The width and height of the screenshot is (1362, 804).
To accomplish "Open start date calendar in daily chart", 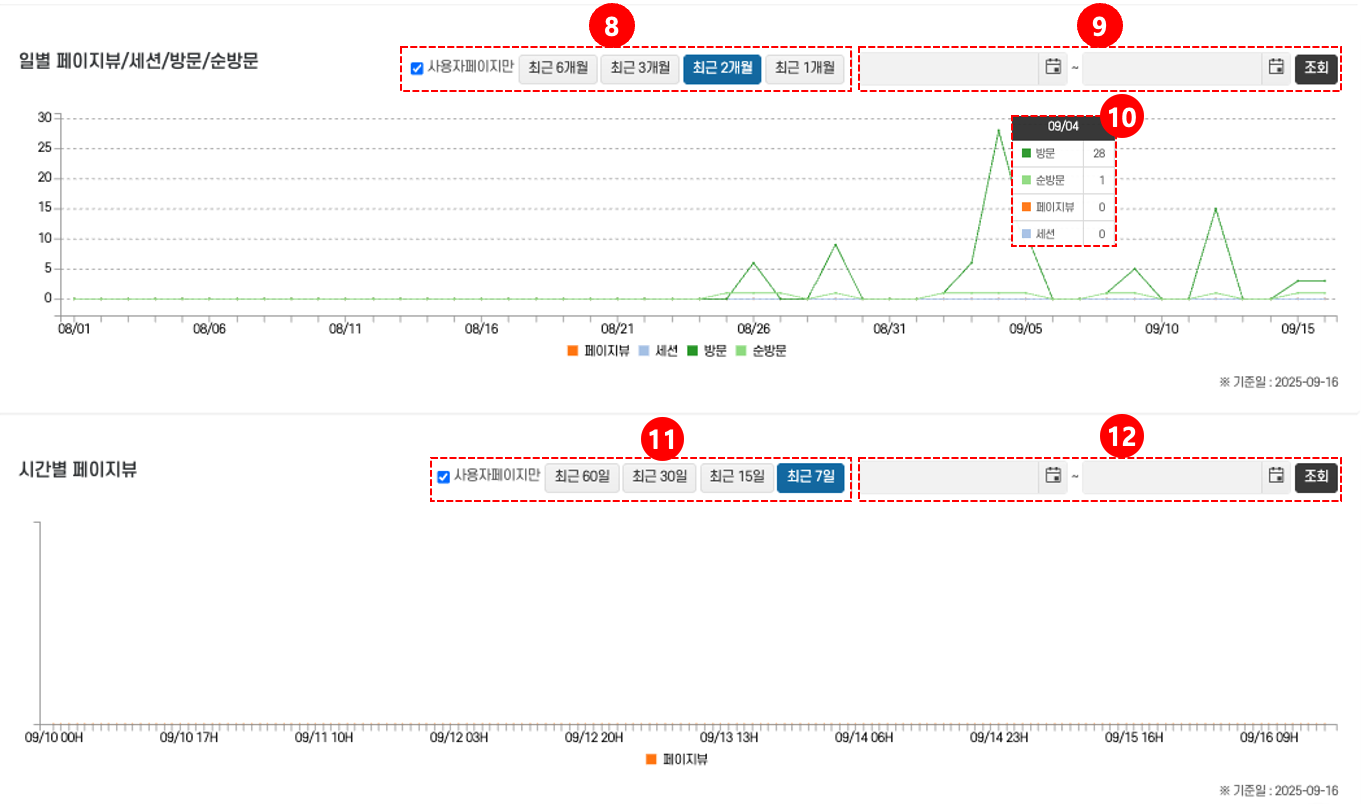I will (1052, 68).
